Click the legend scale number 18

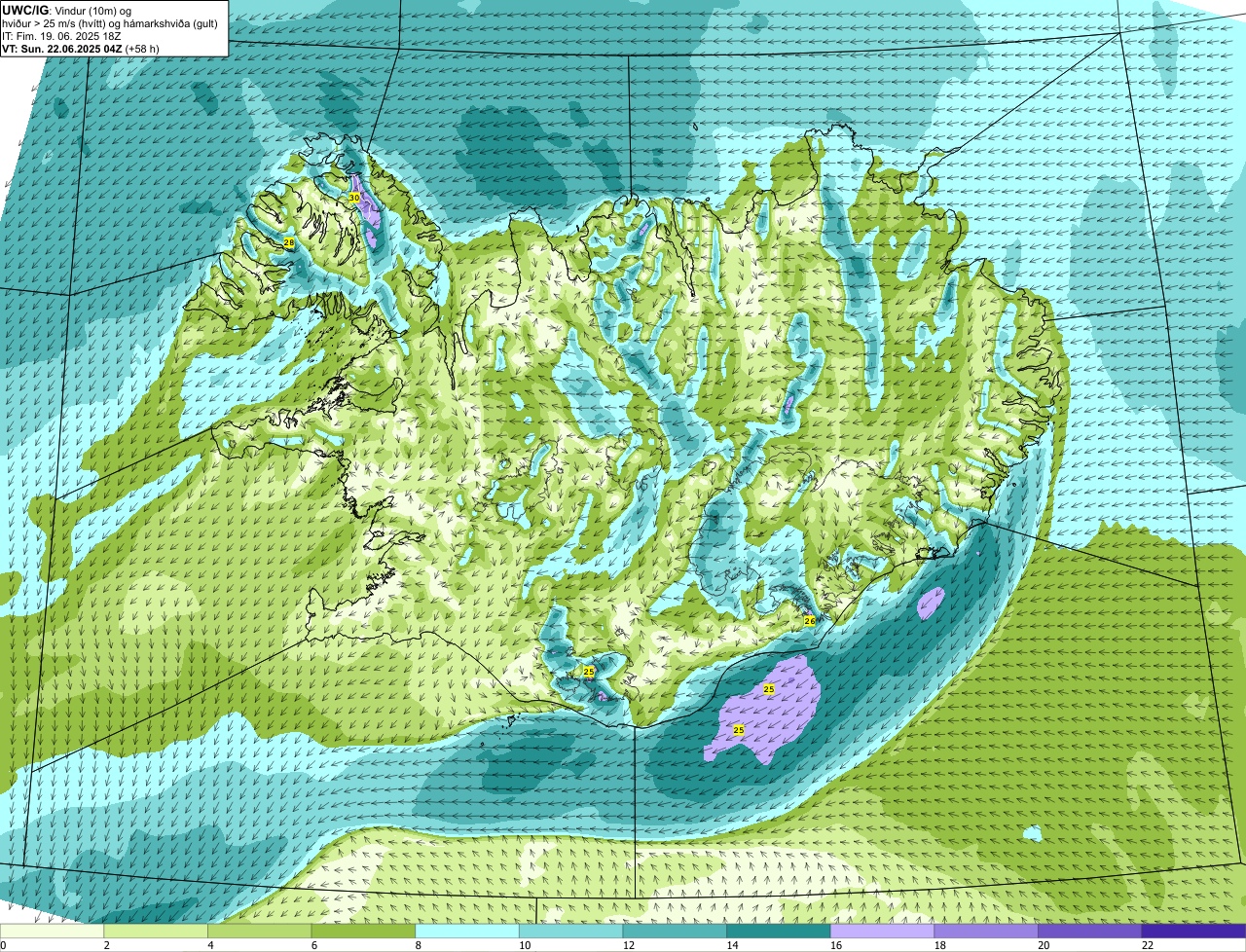(940, 945)
